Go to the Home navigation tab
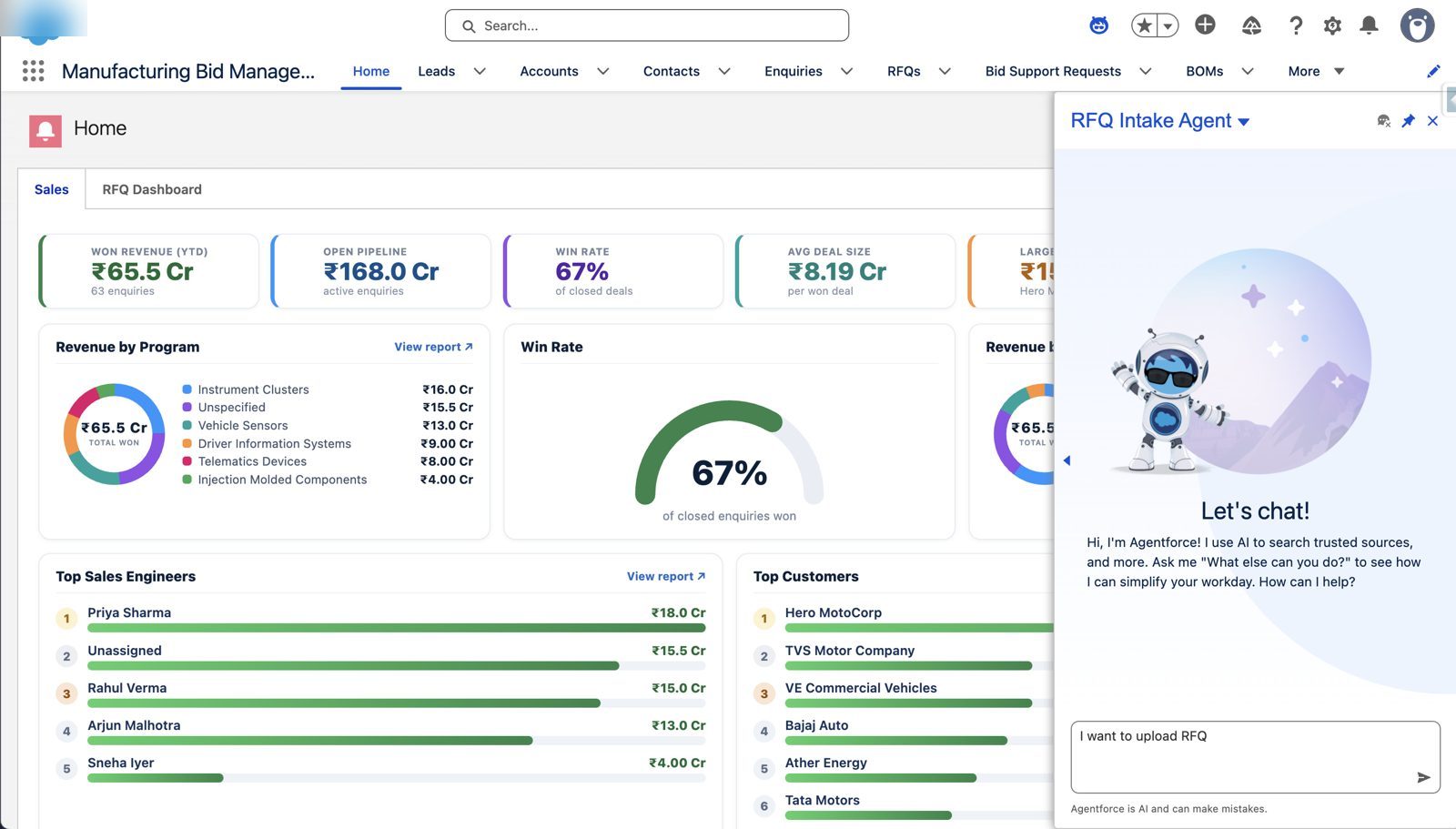 click(x=371, y=71)
